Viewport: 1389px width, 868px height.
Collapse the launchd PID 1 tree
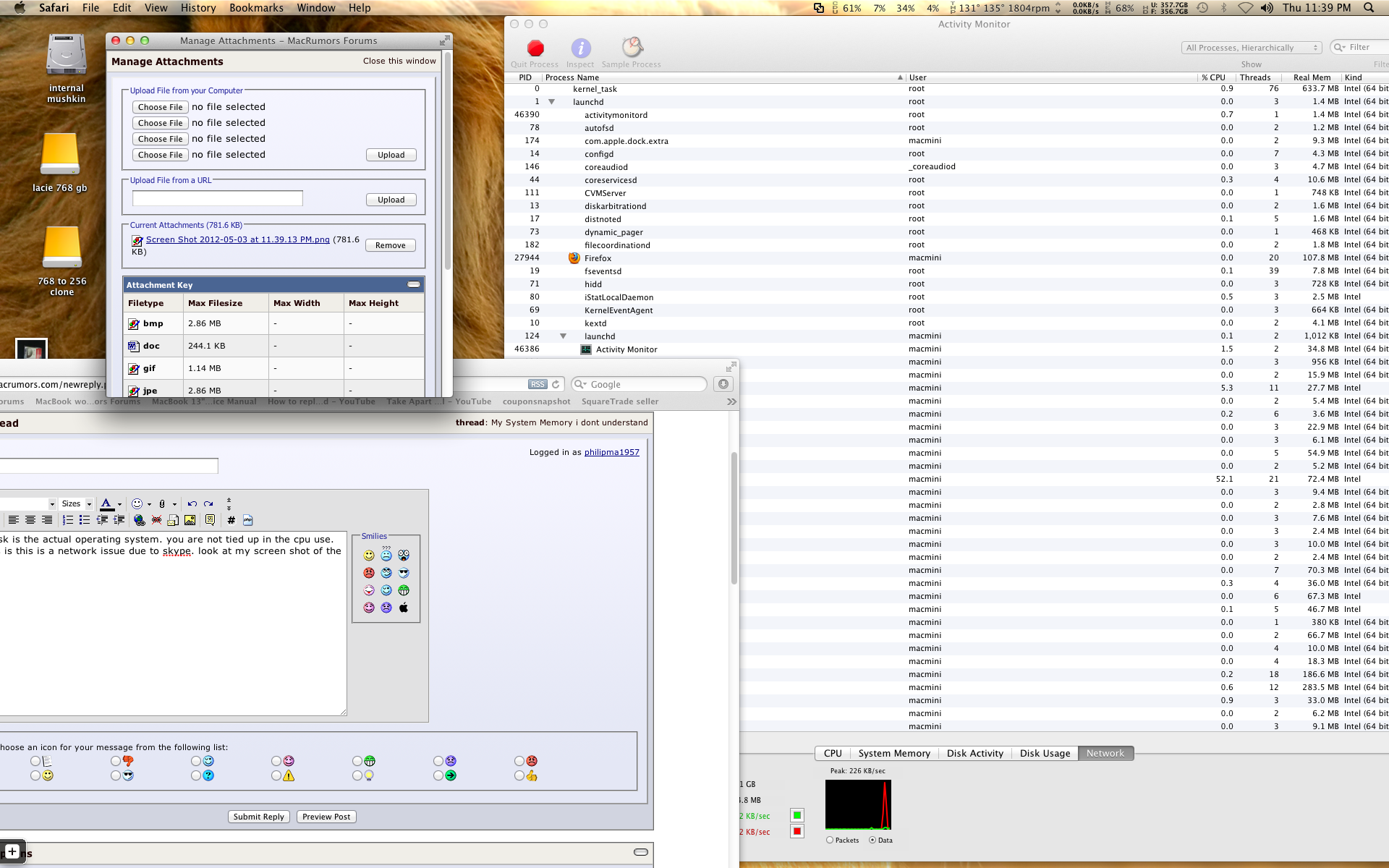click(x=551, y=102)
